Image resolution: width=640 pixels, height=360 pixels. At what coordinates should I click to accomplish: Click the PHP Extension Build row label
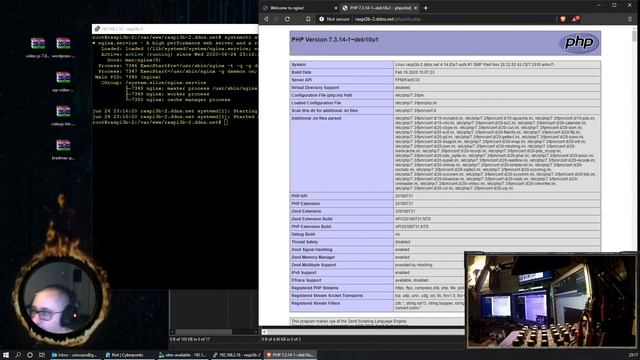[311, 227]
